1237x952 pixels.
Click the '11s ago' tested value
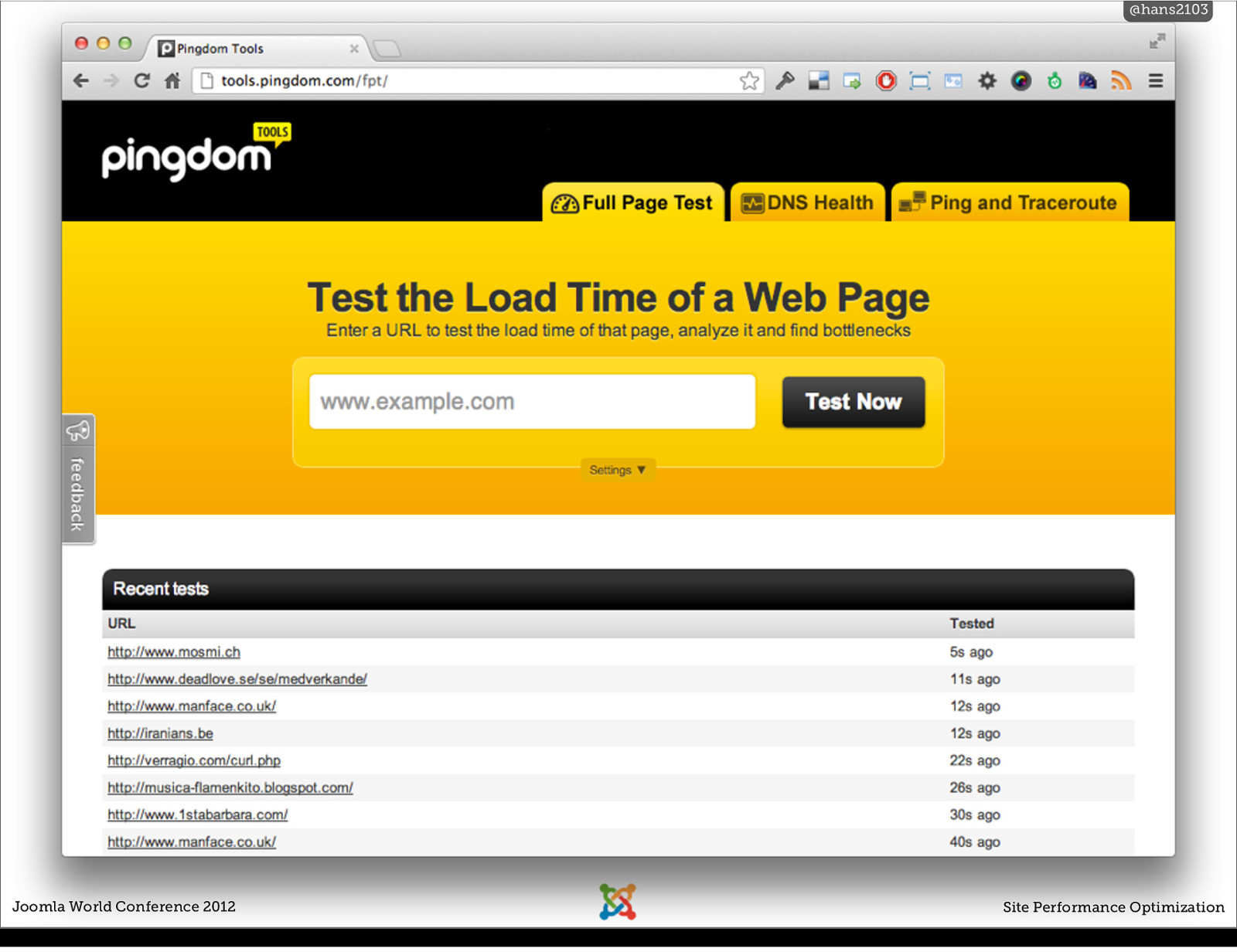[975, 678]
